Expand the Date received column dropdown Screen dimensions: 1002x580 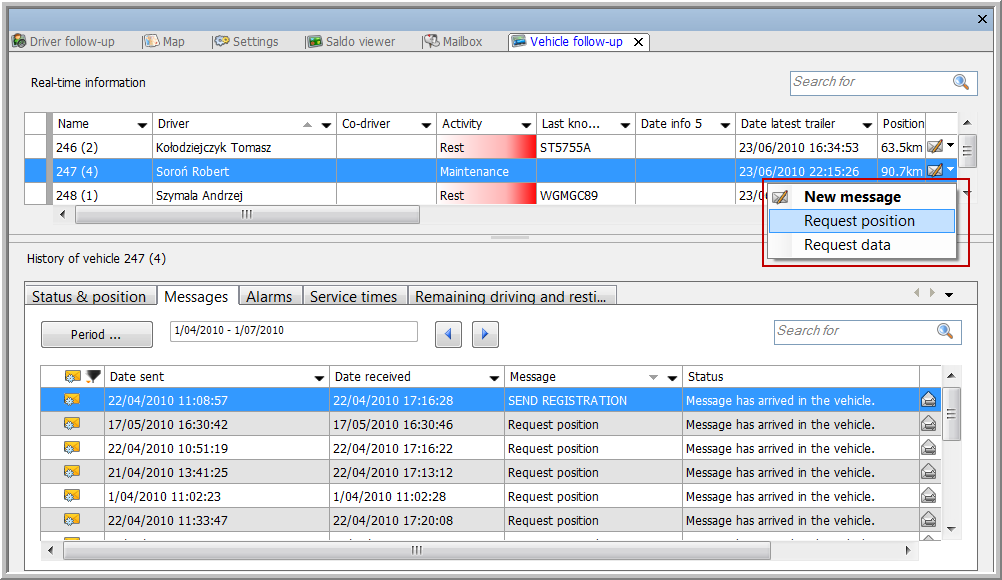tap(494, 378)
